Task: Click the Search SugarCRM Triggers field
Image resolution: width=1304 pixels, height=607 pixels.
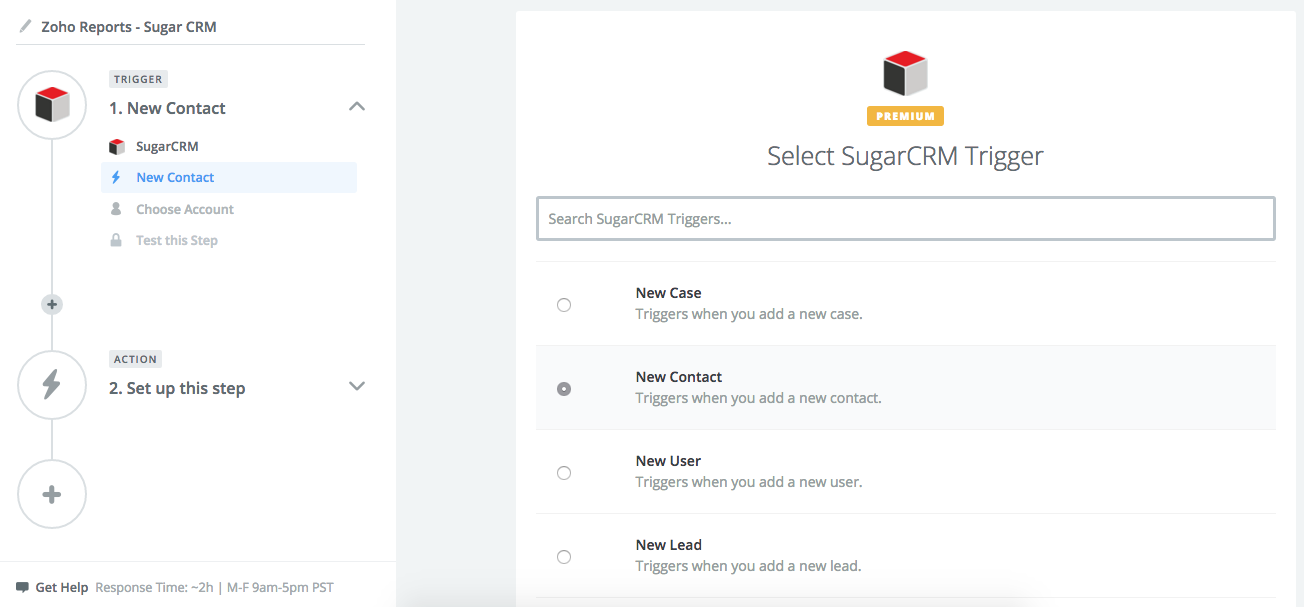Action: (x=905, y=219)
